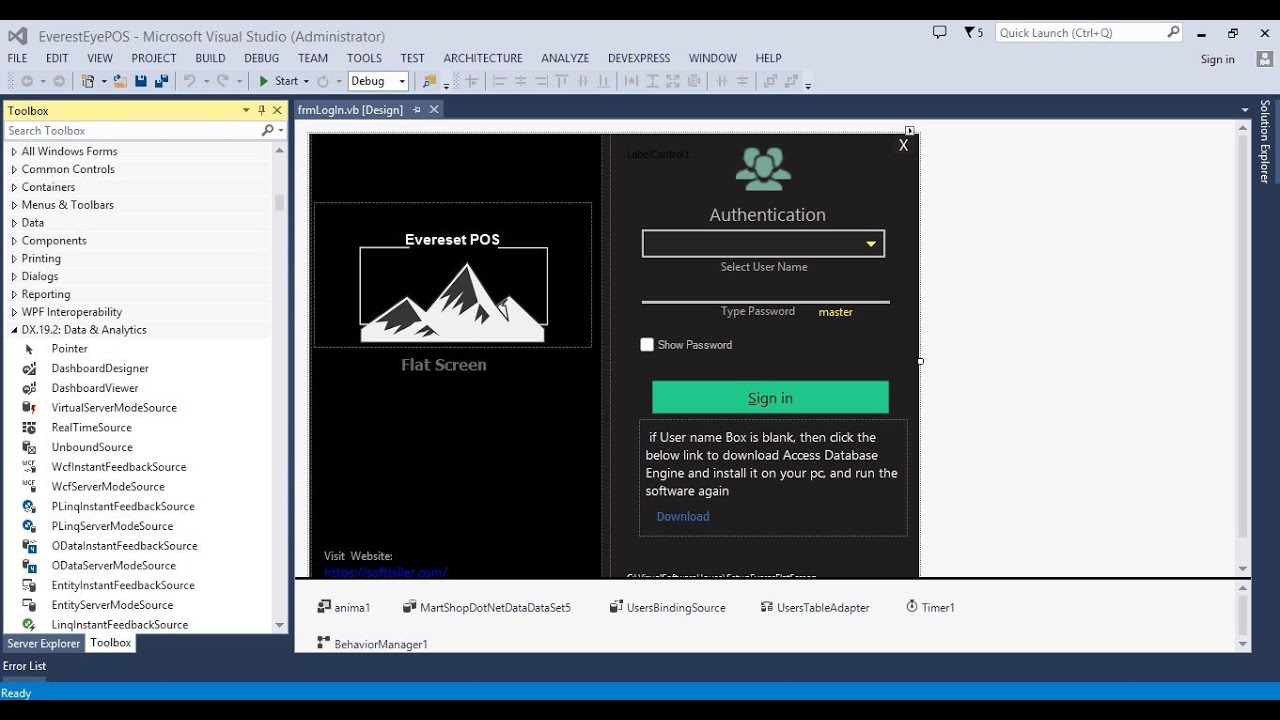Viewport: 1280px width, 720px height.
Task: Open the DEVEXPRESS menu
Action: coord(640,58)
